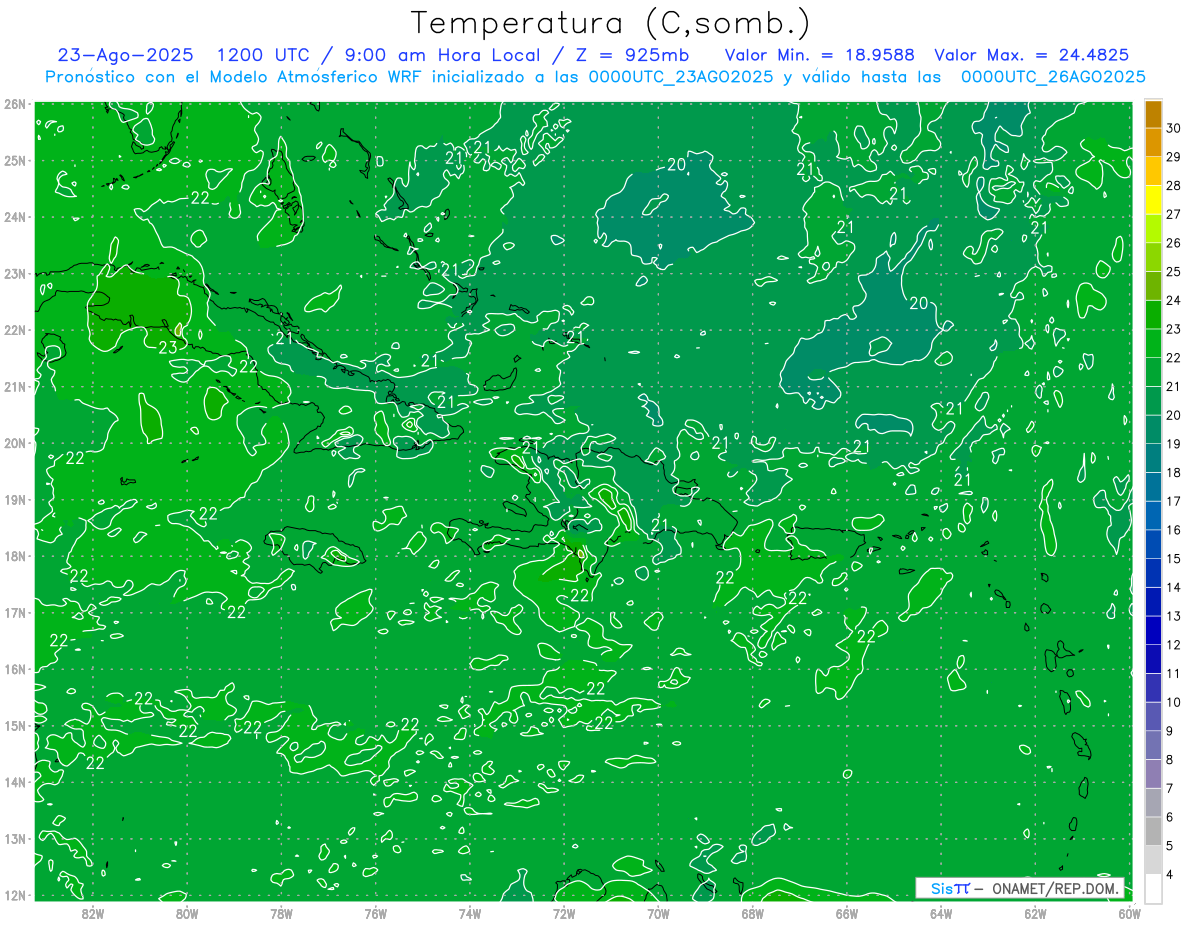Click the title 'Temperatura (C,somb.)'
Image resolution: width=1200 pixels, height=927 pixels.
[611, 24]
